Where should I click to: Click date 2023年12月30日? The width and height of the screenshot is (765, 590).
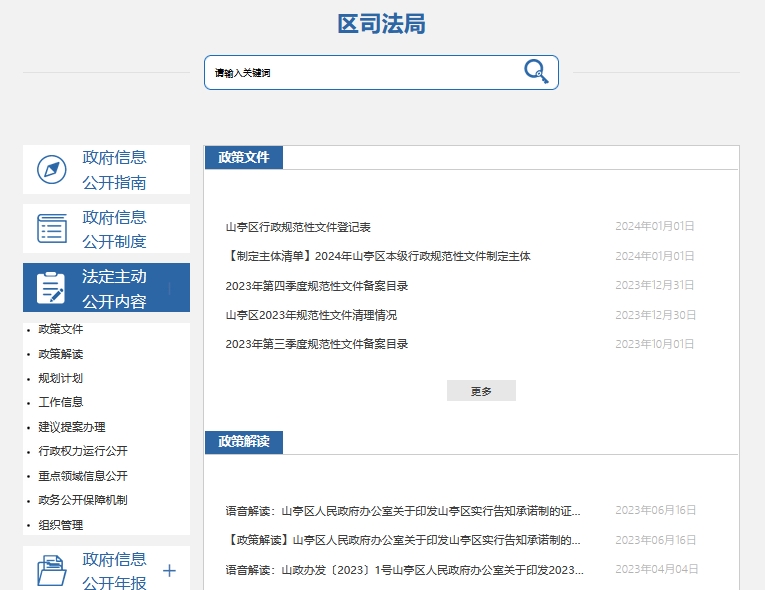tap(656, 315)
